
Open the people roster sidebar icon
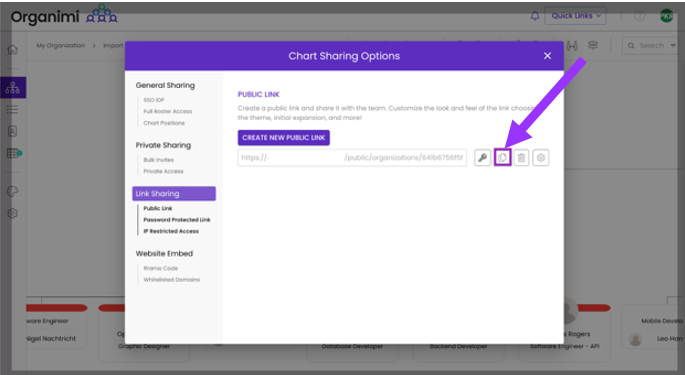coord(13,131)
